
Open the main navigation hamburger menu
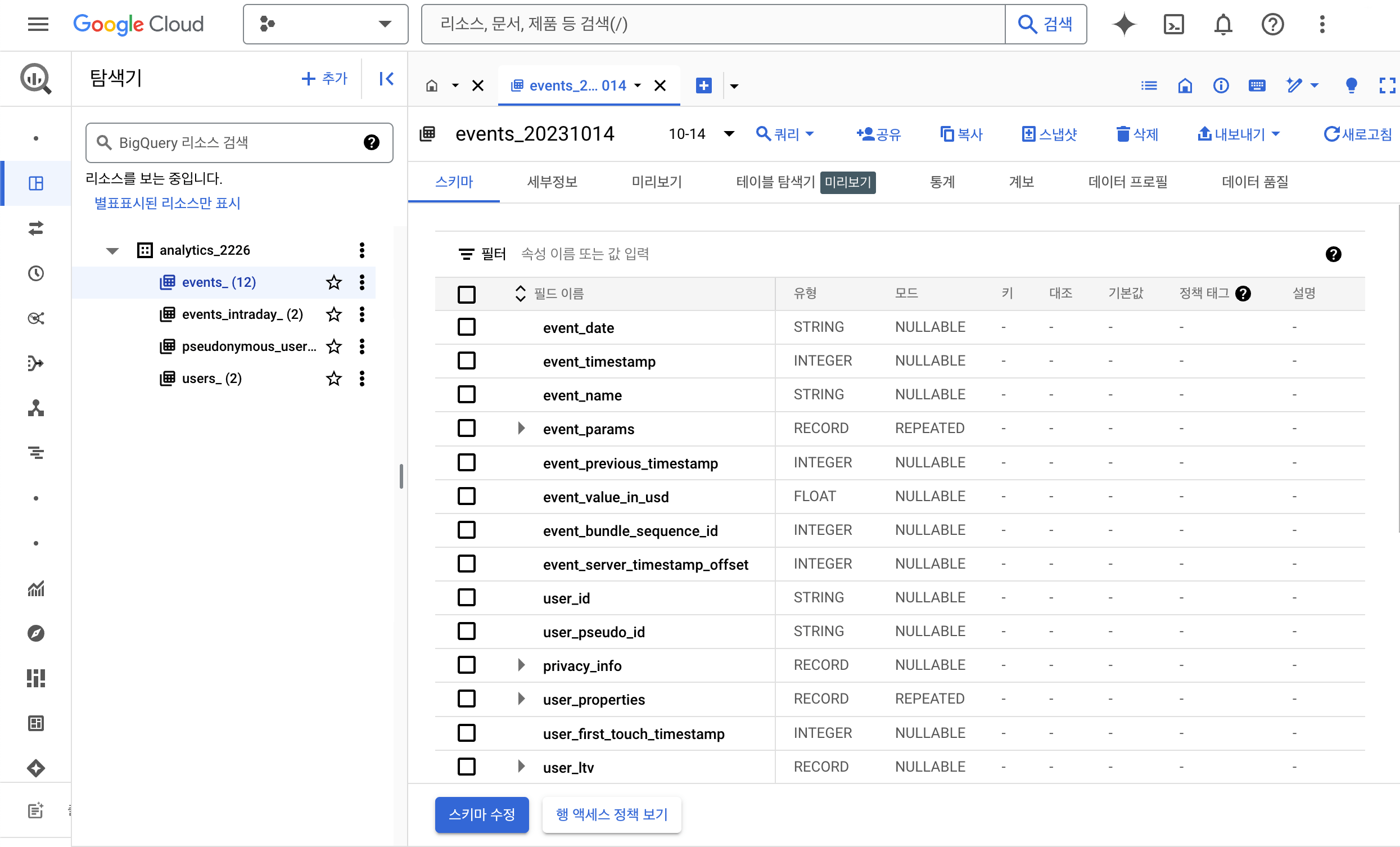[x=38, y=24]
